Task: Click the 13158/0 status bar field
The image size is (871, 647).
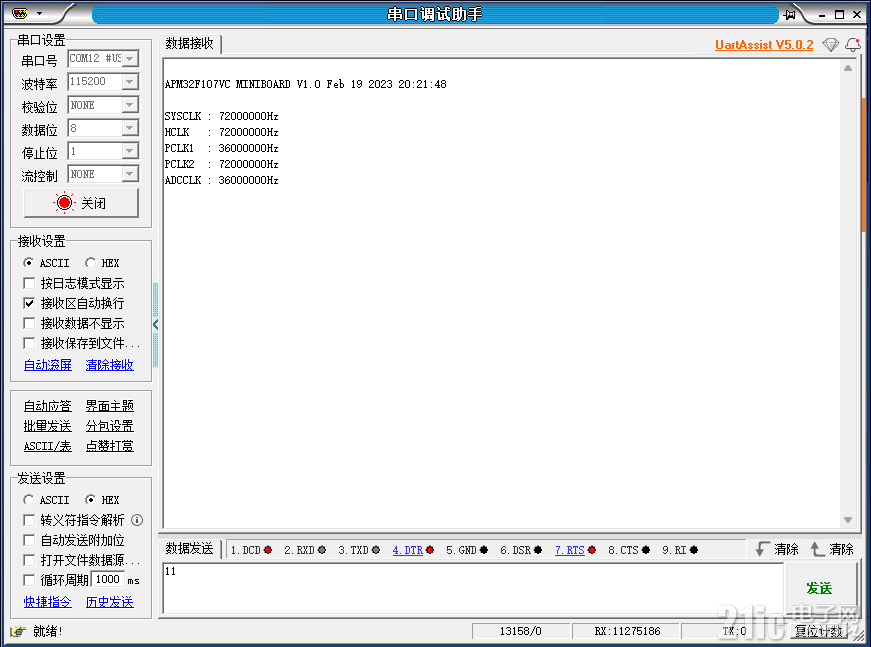Action: [x=520, y=631]
